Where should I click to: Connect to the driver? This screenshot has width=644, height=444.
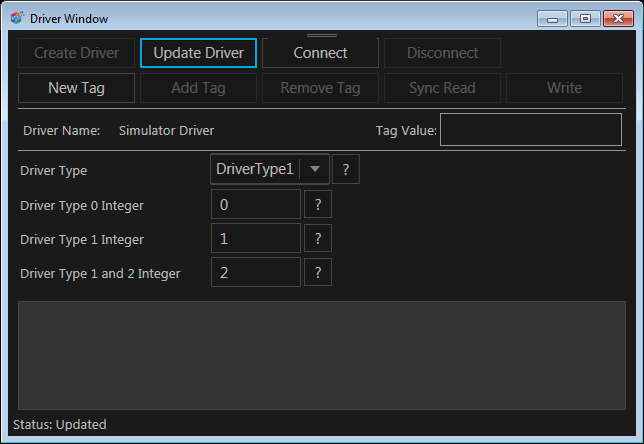pos(320,53)
